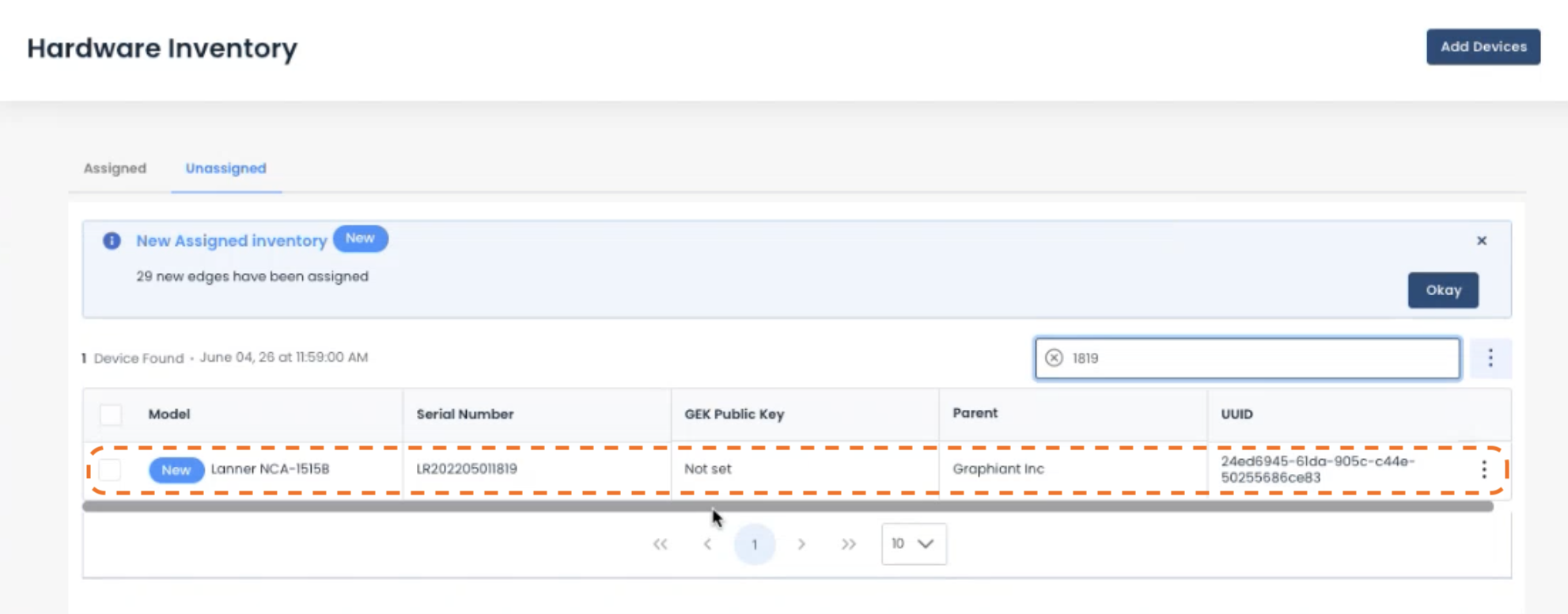Screen dimensions: 1568x614
Task: Select page 1 in pagination
Action: tap(754, 544)
